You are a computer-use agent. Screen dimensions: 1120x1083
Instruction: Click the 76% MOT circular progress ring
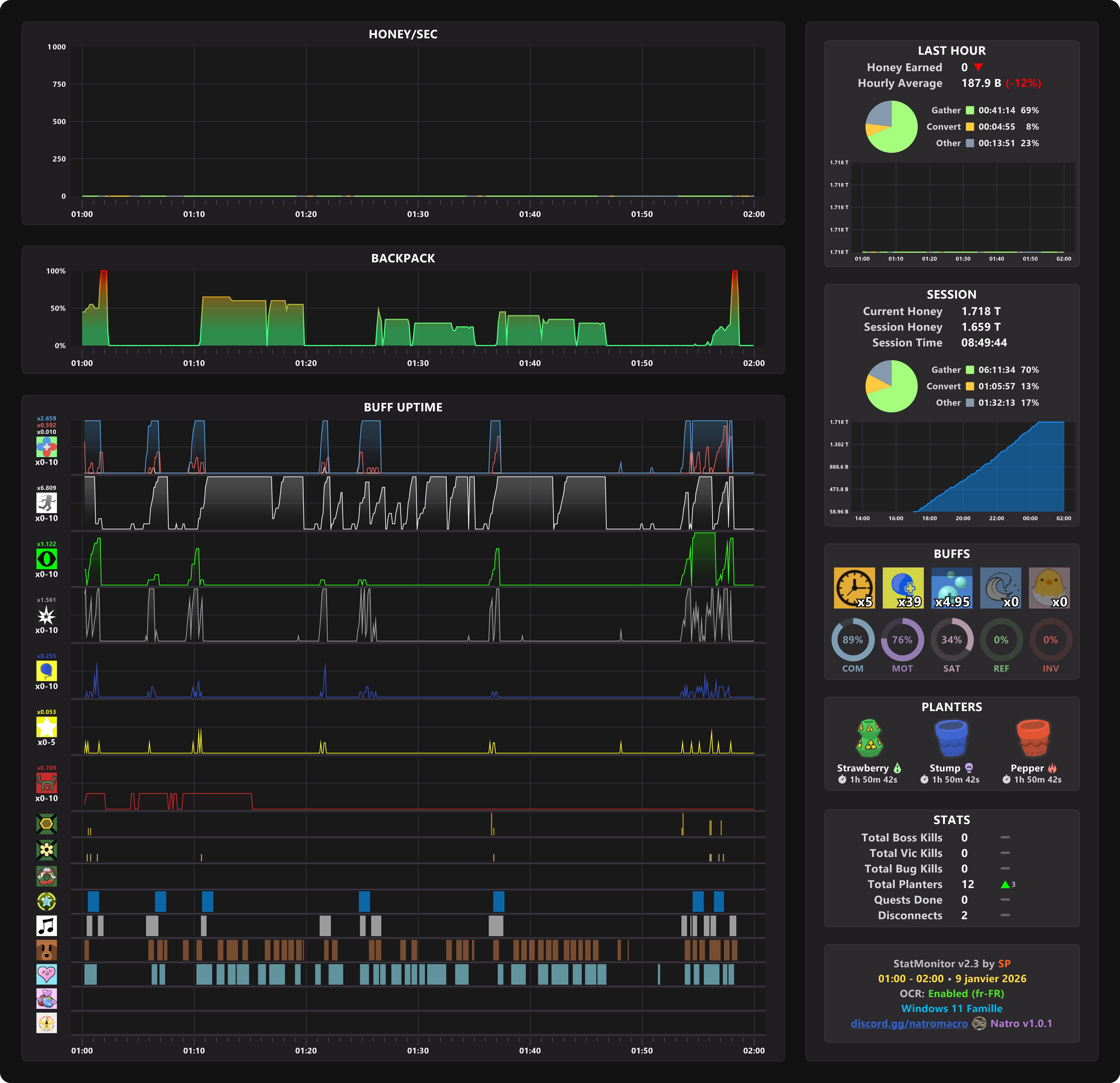coord(902,640)
